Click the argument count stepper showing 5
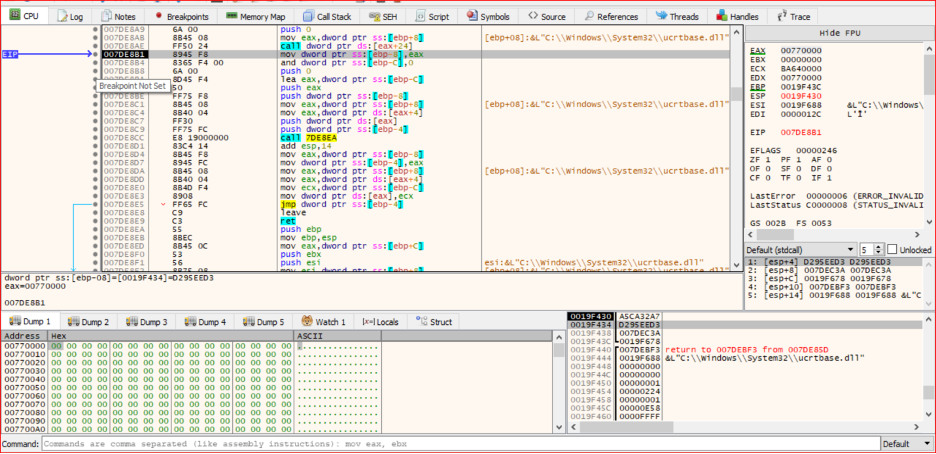Image resolution: width=936 pixels, height=454 pixels. point(870,249)
